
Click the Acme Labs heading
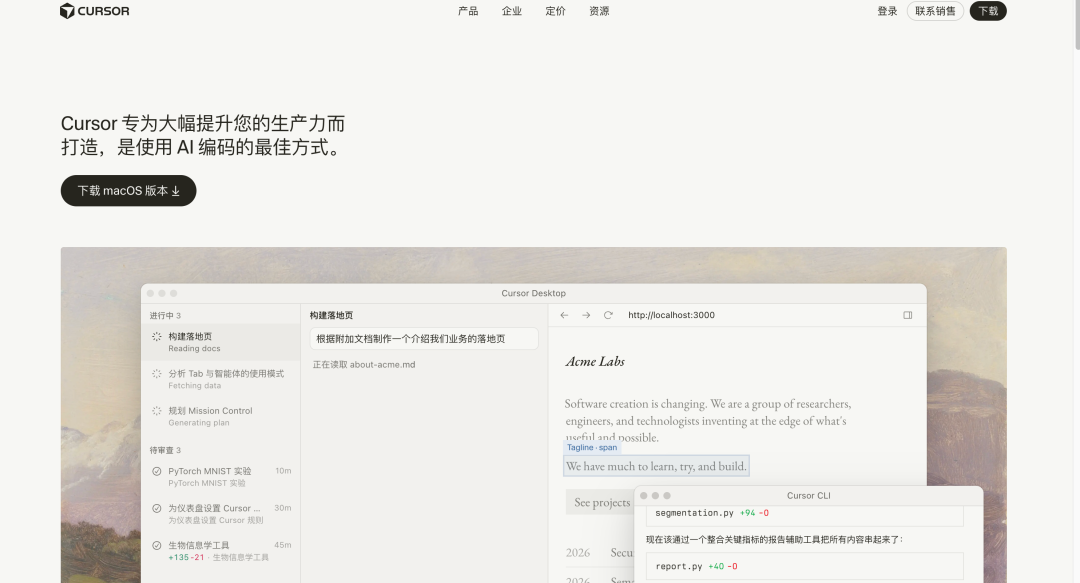[x=595, y=361]
